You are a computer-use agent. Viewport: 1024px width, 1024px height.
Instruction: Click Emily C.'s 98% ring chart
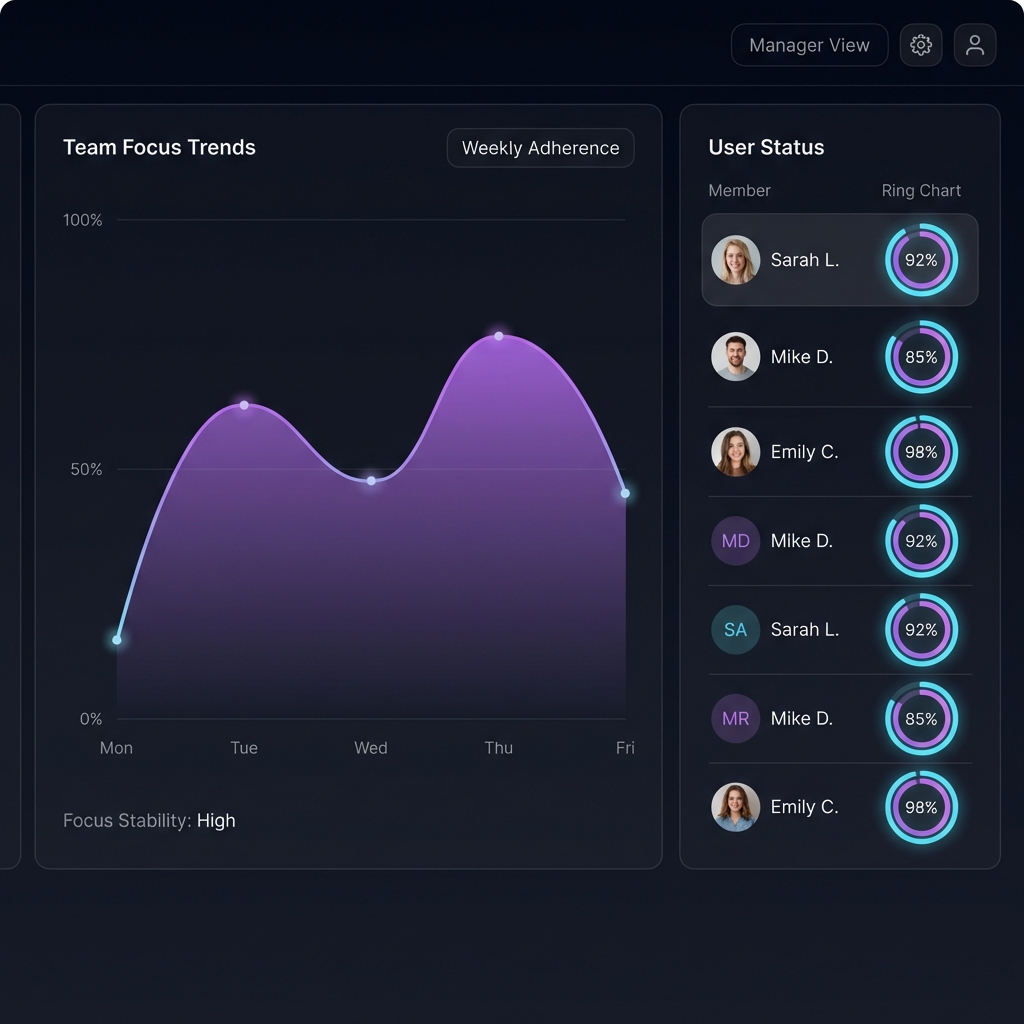[x=921, y=452]
